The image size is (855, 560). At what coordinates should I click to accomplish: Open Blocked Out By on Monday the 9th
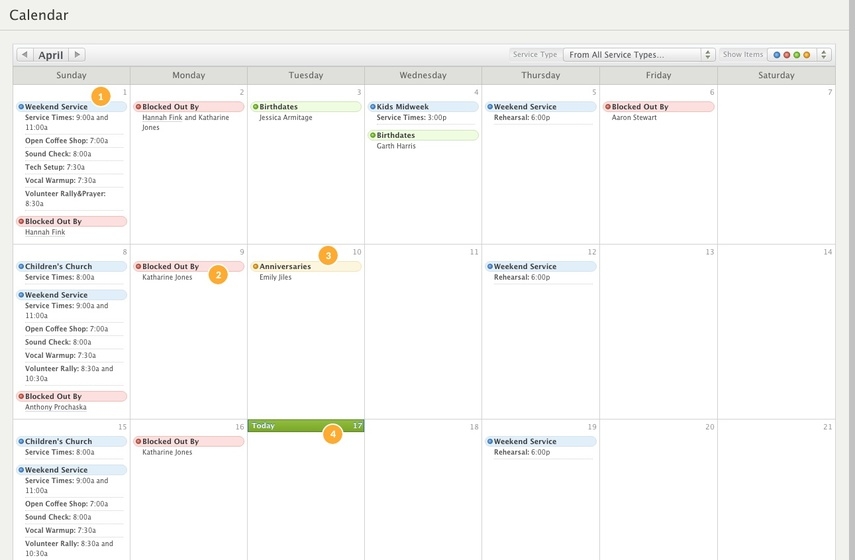(189, 267)
